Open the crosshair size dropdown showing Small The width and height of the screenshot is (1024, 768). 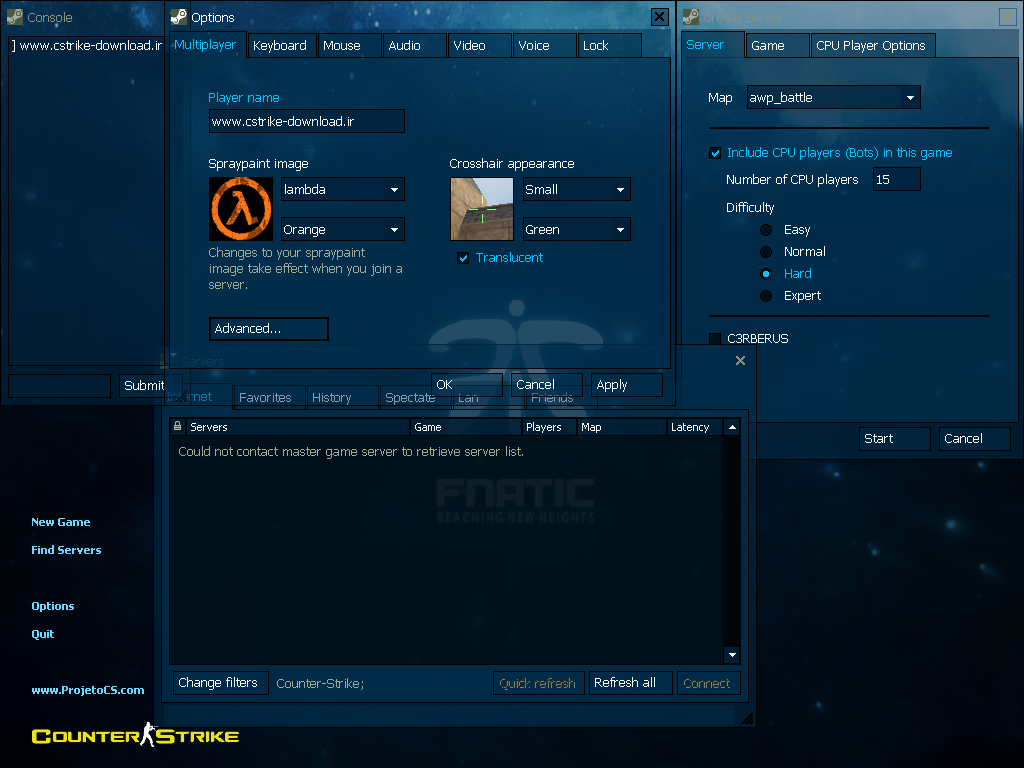coord(577,189)
